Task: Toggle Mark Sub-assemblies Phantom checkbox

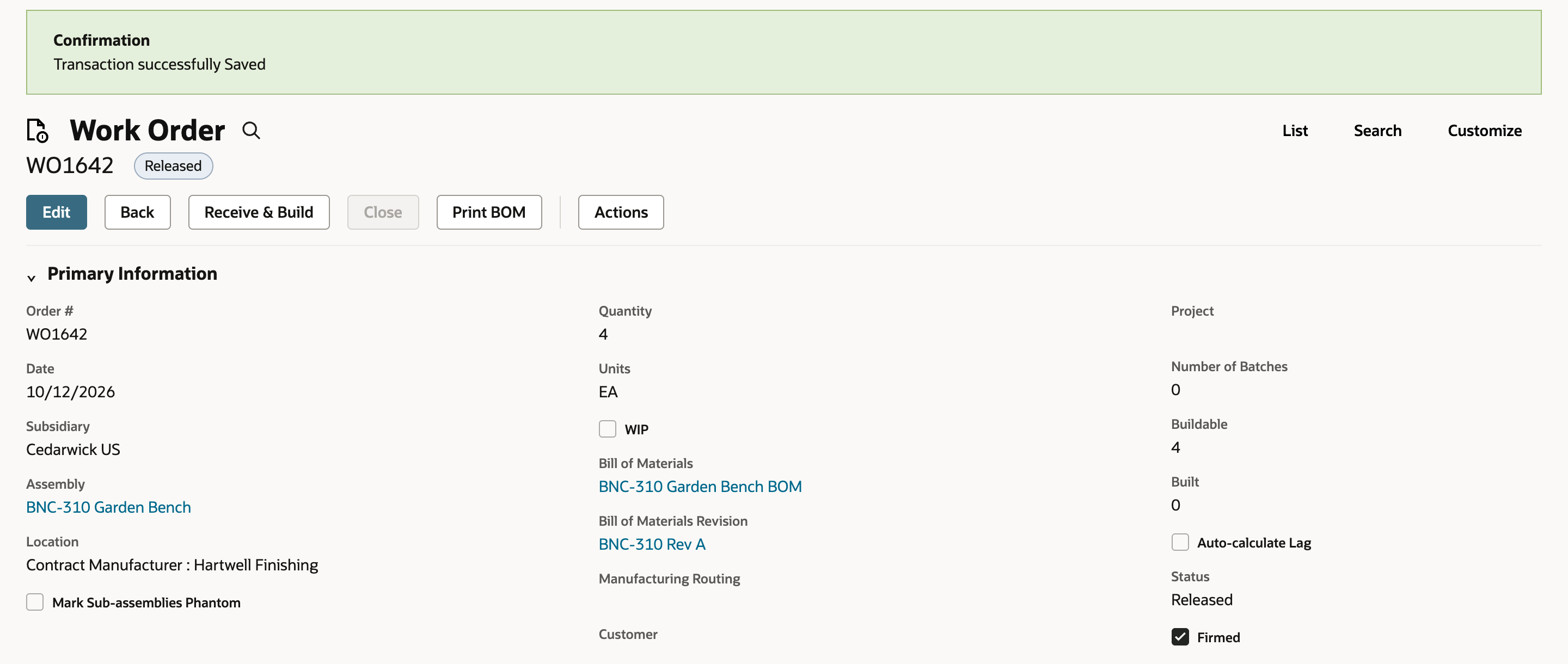Action: click(35, 602)
